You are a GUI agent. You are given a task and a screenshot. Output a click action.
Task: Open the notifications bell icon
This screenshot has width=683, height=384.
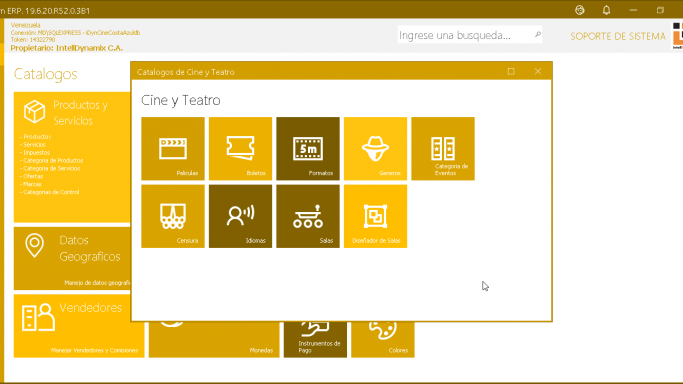point(606,10)
